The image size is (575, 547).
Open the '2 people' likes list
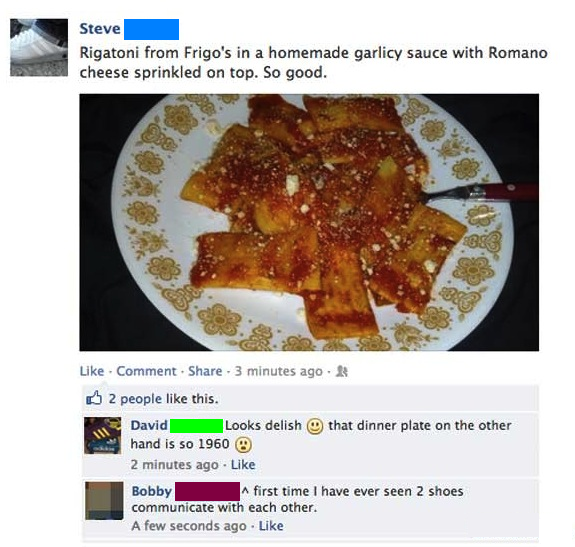click(135, 399)
